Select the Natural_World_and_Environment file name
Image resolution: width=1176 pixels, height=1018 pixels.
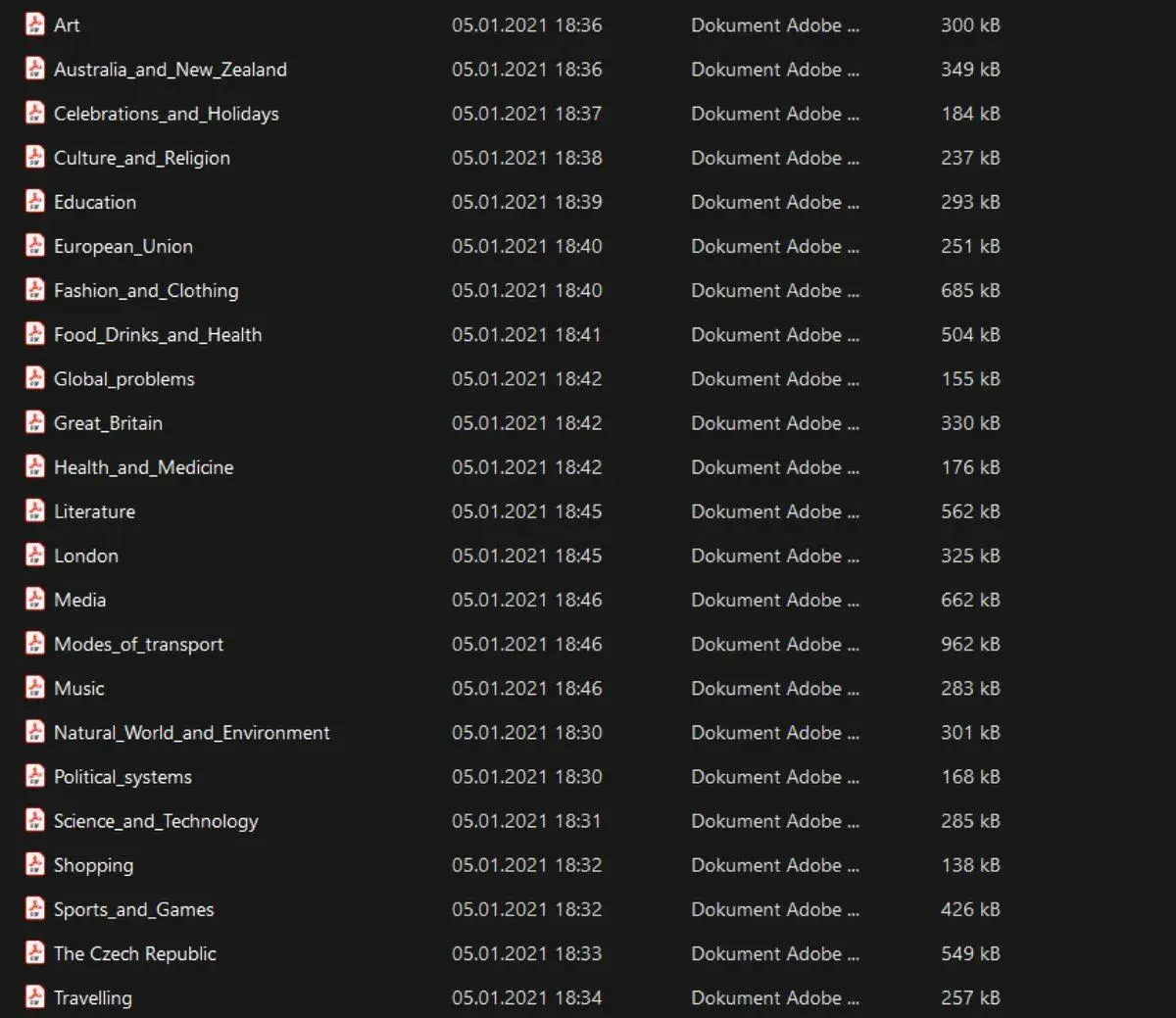pyautogui.click(x=192, y=733)
